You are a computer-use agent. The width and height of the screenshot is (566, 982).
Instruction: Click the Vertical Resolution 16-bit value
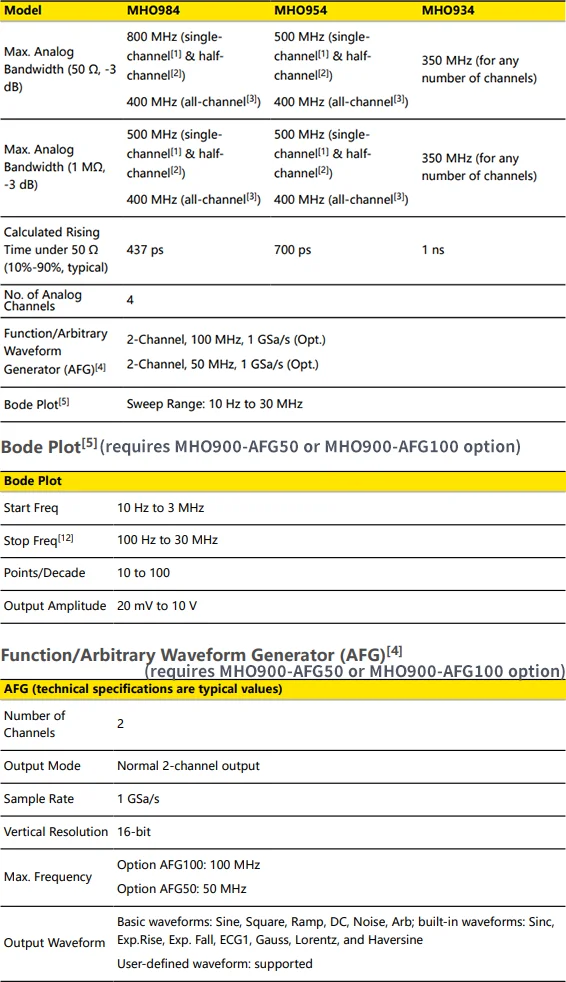coord(134,832)
